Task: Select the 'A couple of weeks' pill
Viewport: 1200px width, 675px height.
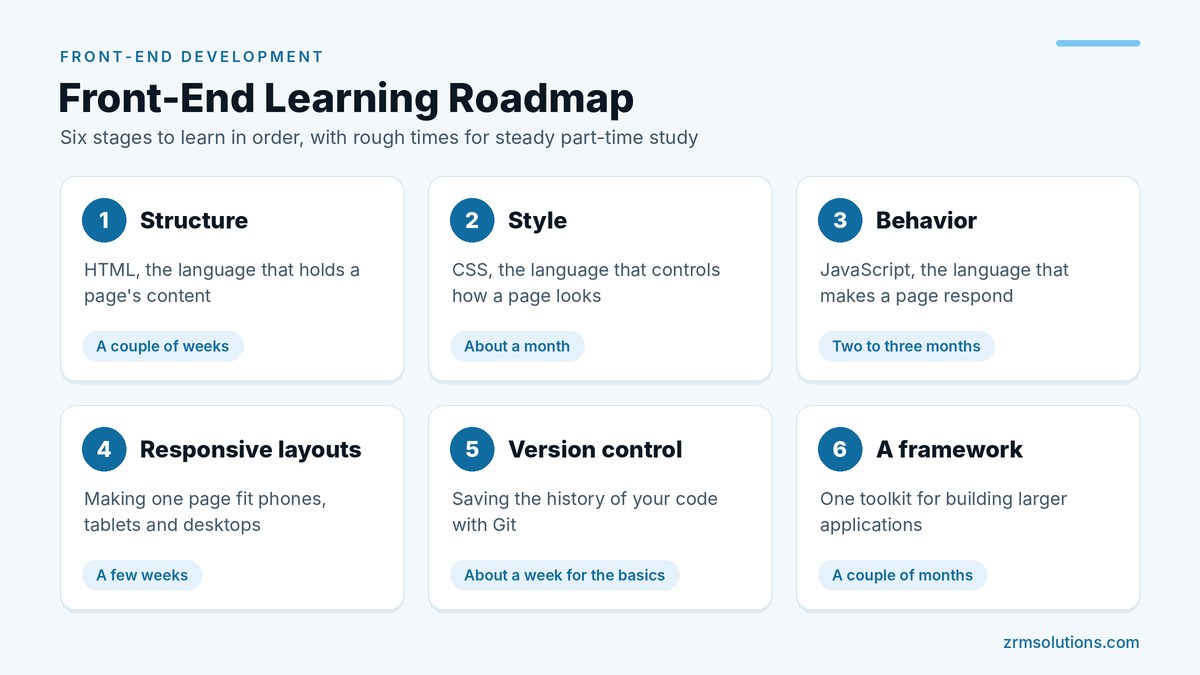Action: [x=163, y=346]
